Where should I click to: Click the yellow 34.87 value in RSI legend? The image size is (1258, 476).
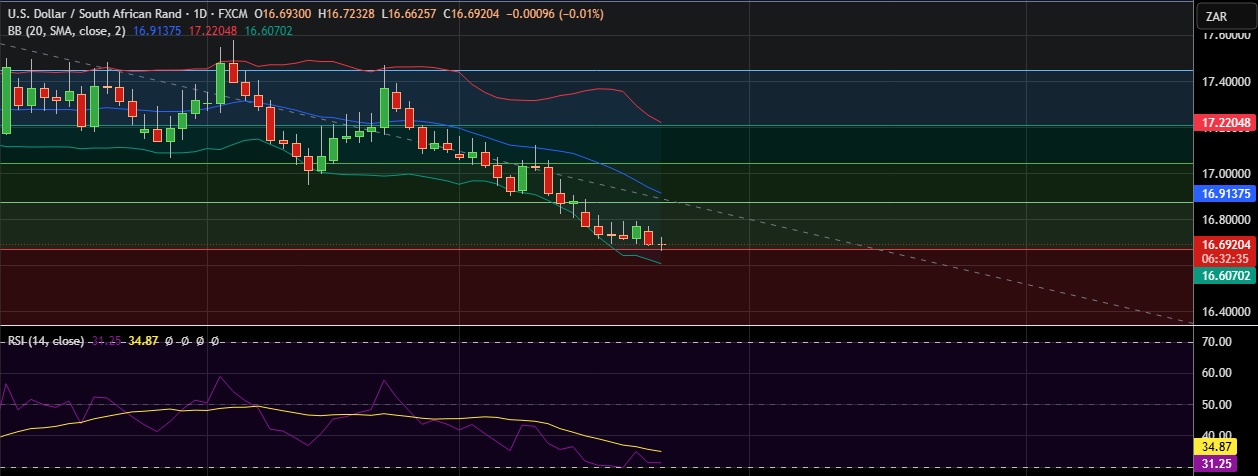click(x=143, y=341)
